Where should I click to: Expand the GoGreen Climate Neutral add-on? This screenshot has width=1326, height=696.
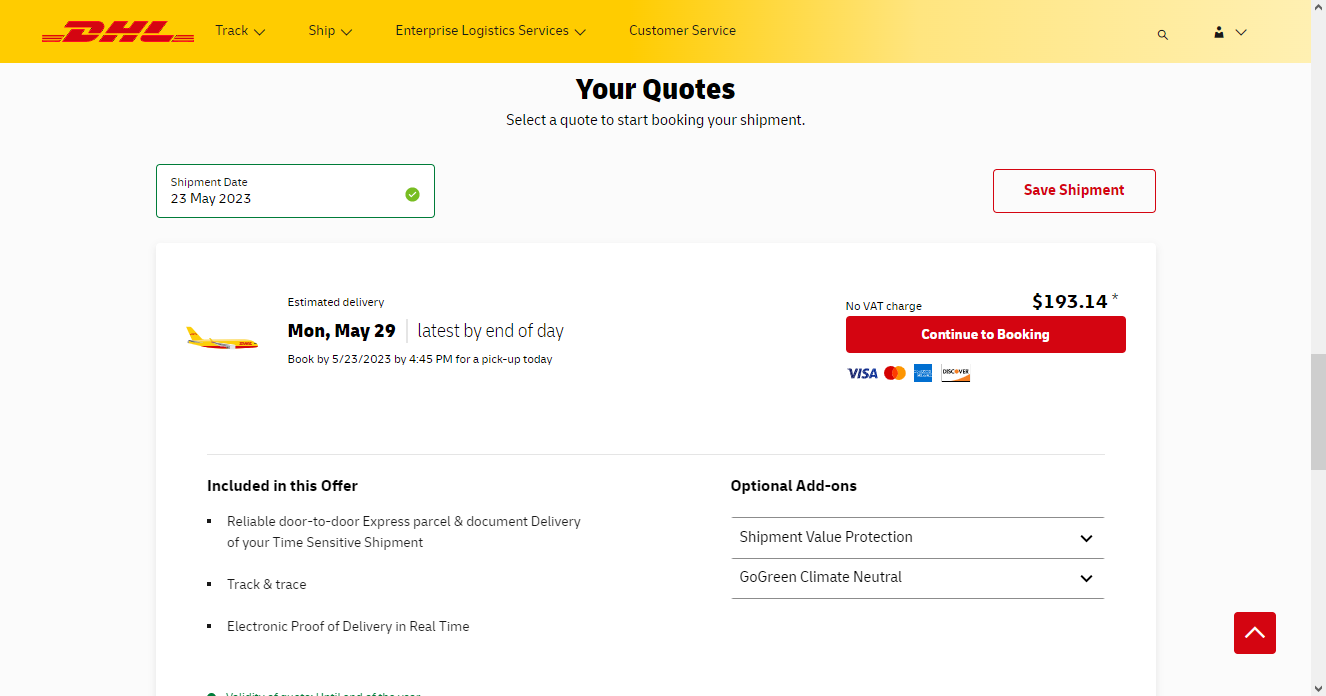point(918,578)
